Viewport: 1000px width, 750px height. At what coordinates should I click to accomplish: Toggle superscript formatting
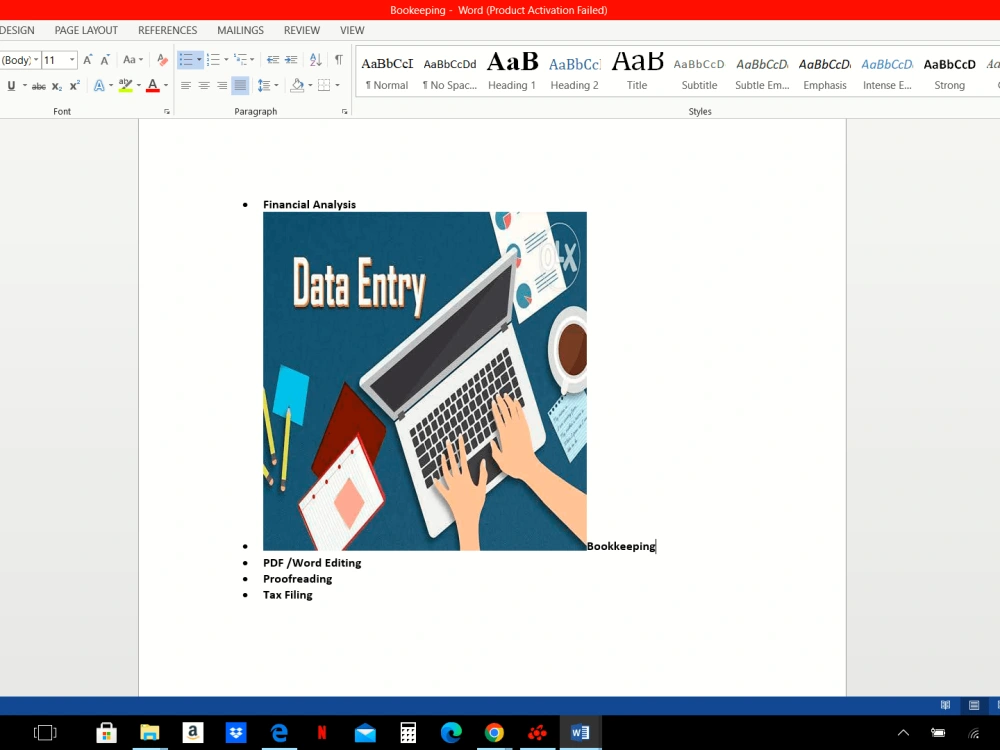(75, 86)
